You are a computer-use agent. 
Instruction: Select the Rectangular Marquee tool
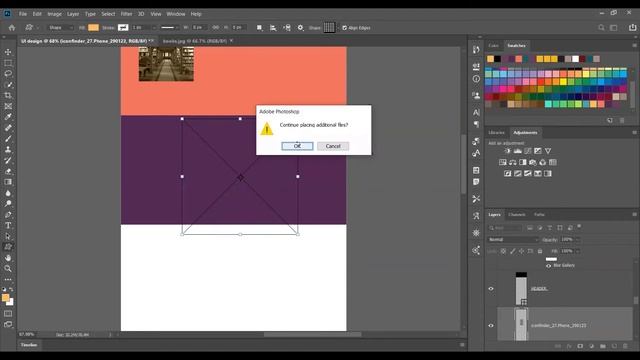[8, 63]
